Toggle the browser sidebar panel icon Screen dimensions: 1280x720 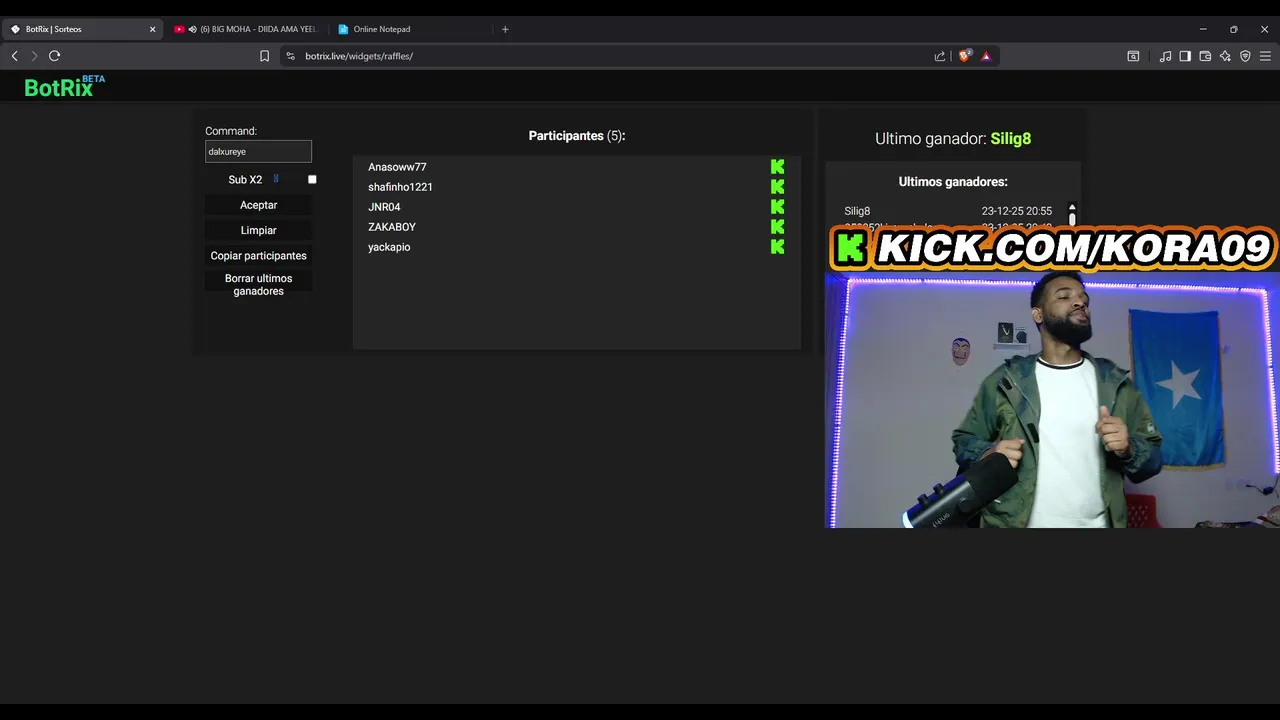coord(1185,56)
